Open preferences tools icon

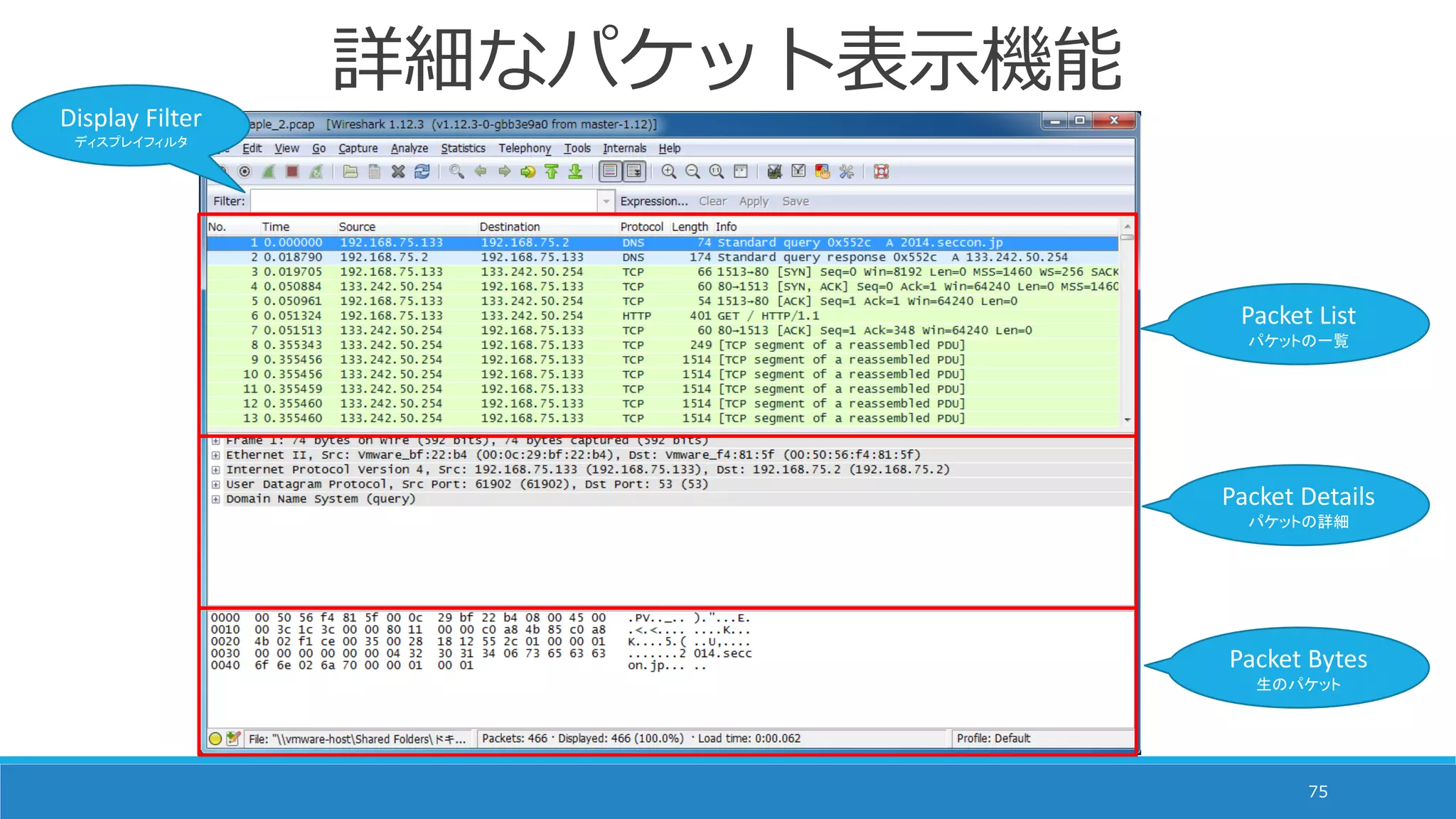tap(846, 171)
